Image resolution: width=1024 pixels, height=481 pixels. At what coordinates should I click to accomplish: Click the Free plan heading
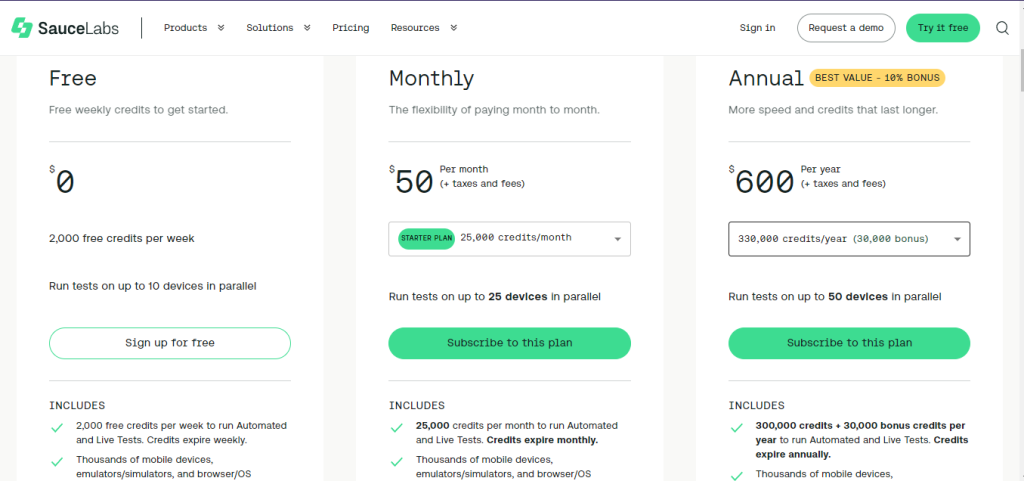point(72,78)
